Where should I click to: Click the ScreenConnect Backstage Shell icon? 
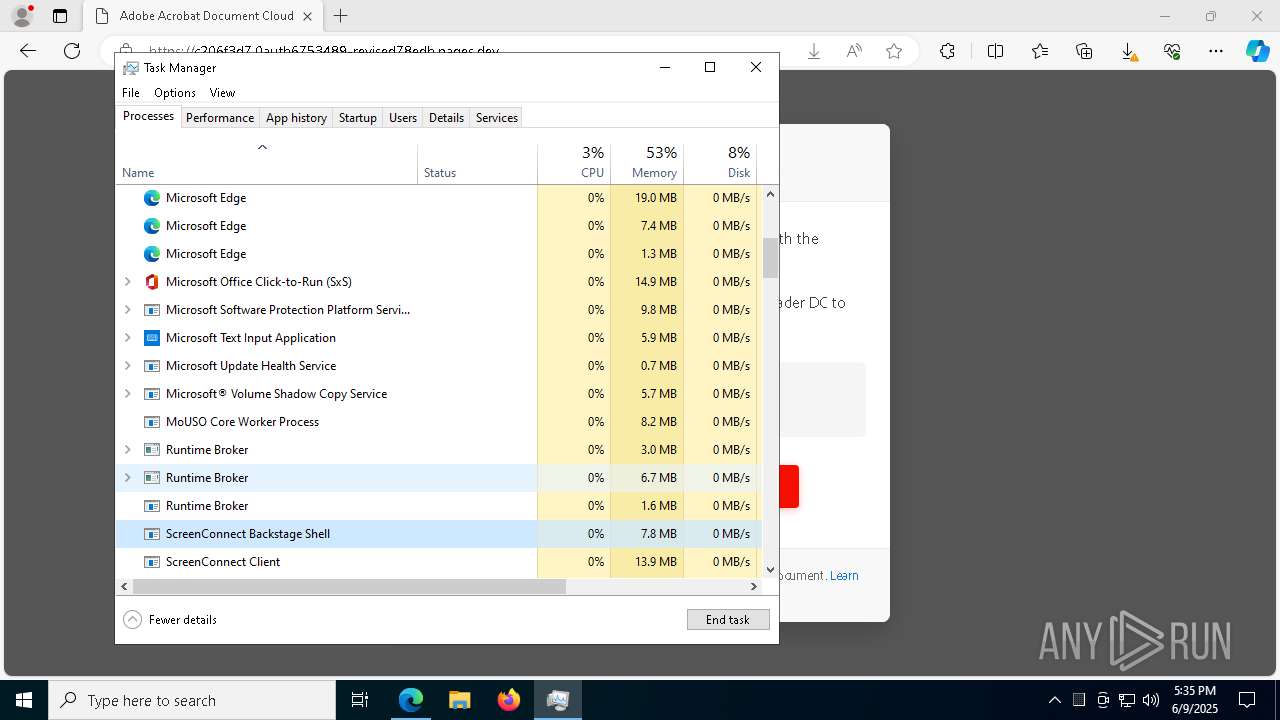click(152, 534)
